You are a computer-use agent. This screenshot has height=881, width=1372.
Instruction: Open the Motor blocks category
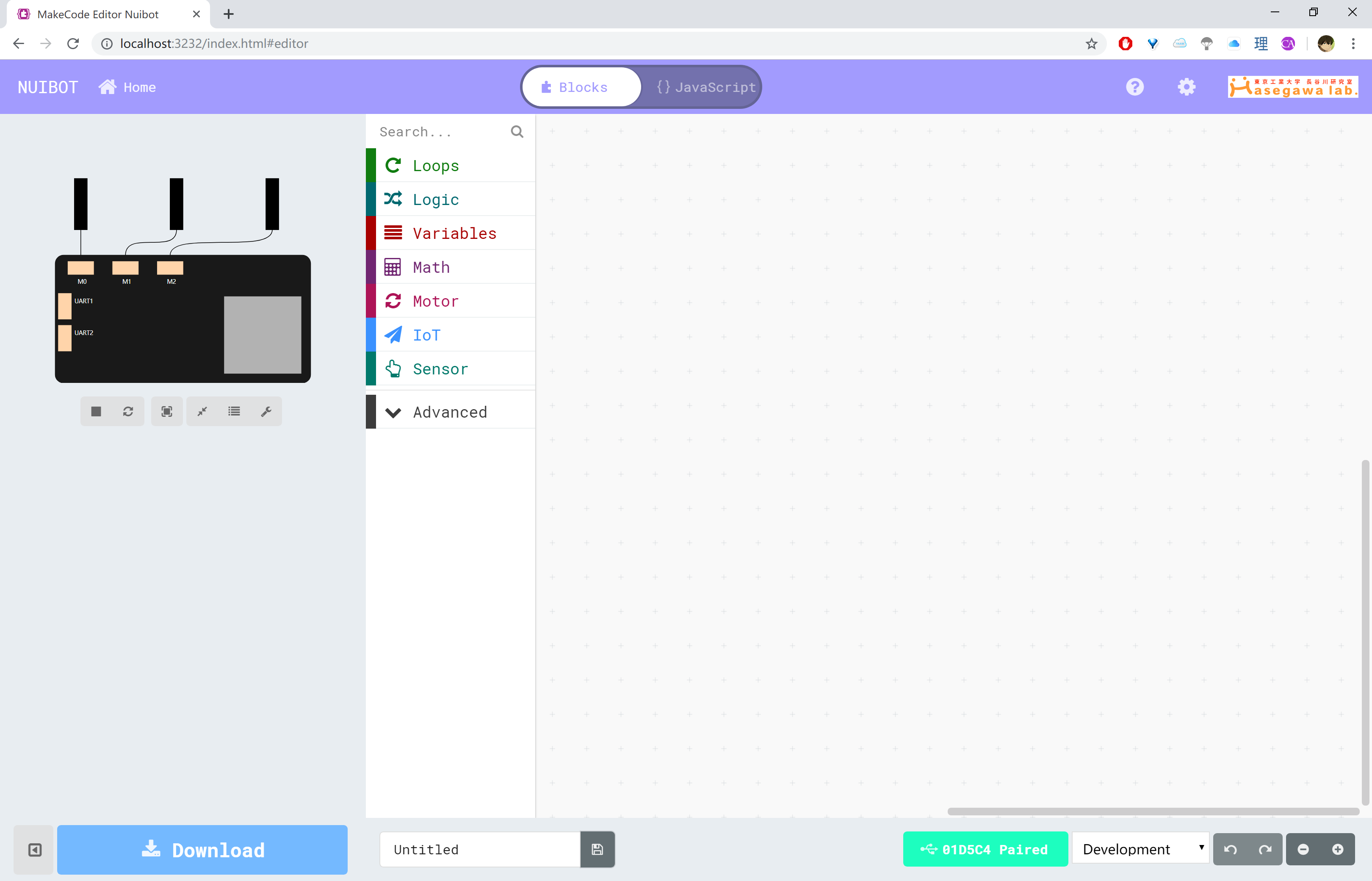tap(435, 301)
